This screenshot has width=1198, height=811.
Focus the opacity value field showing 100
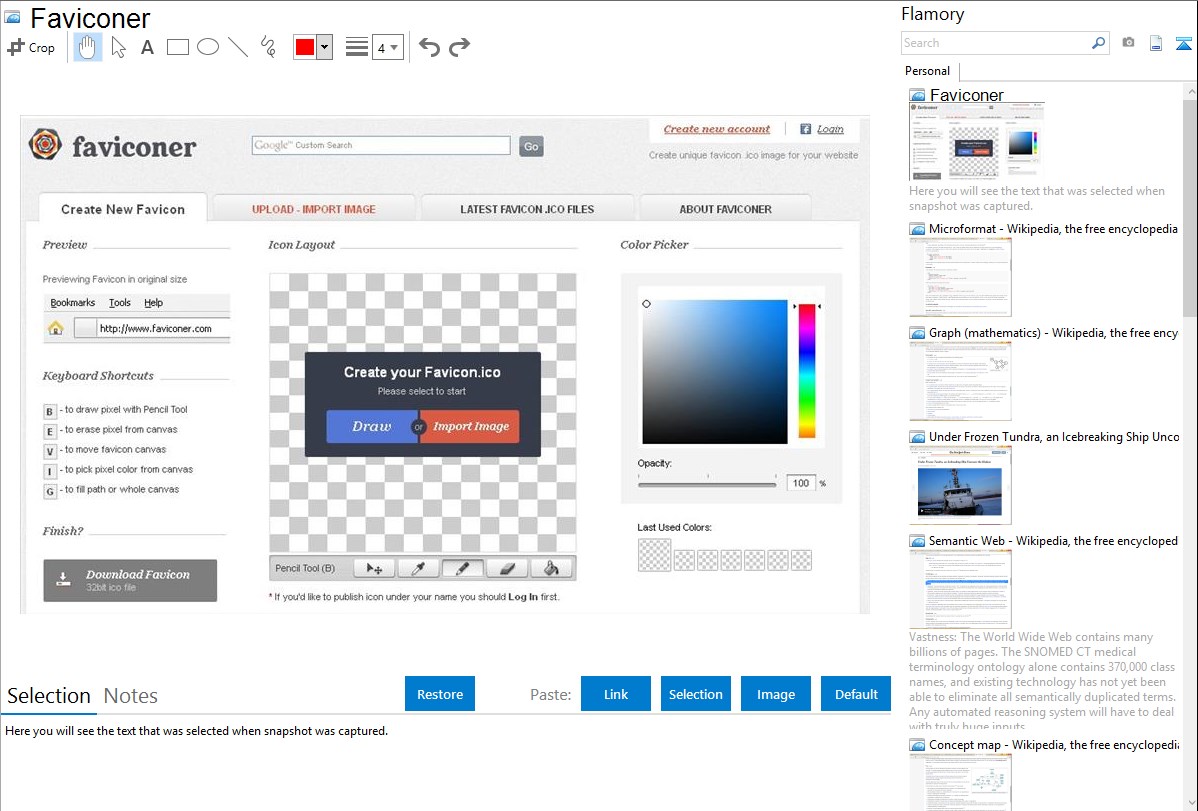801,483
